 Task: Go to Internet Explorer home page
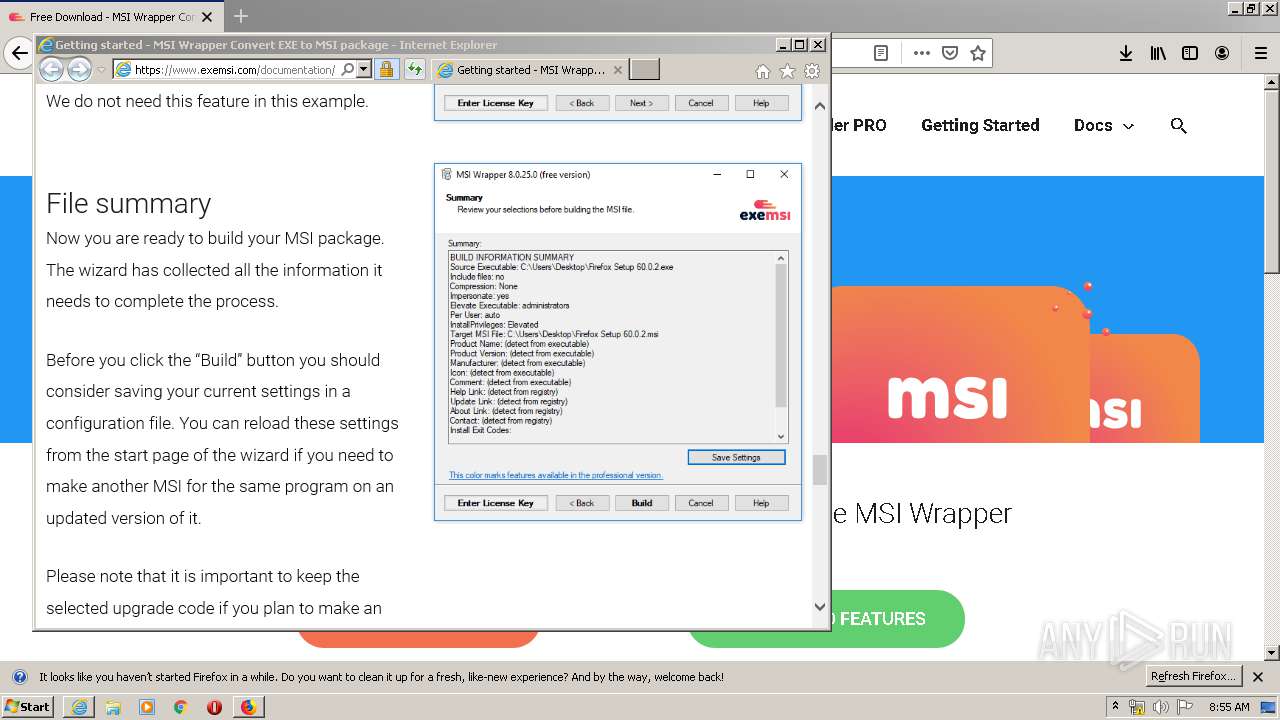coord(763,71)
